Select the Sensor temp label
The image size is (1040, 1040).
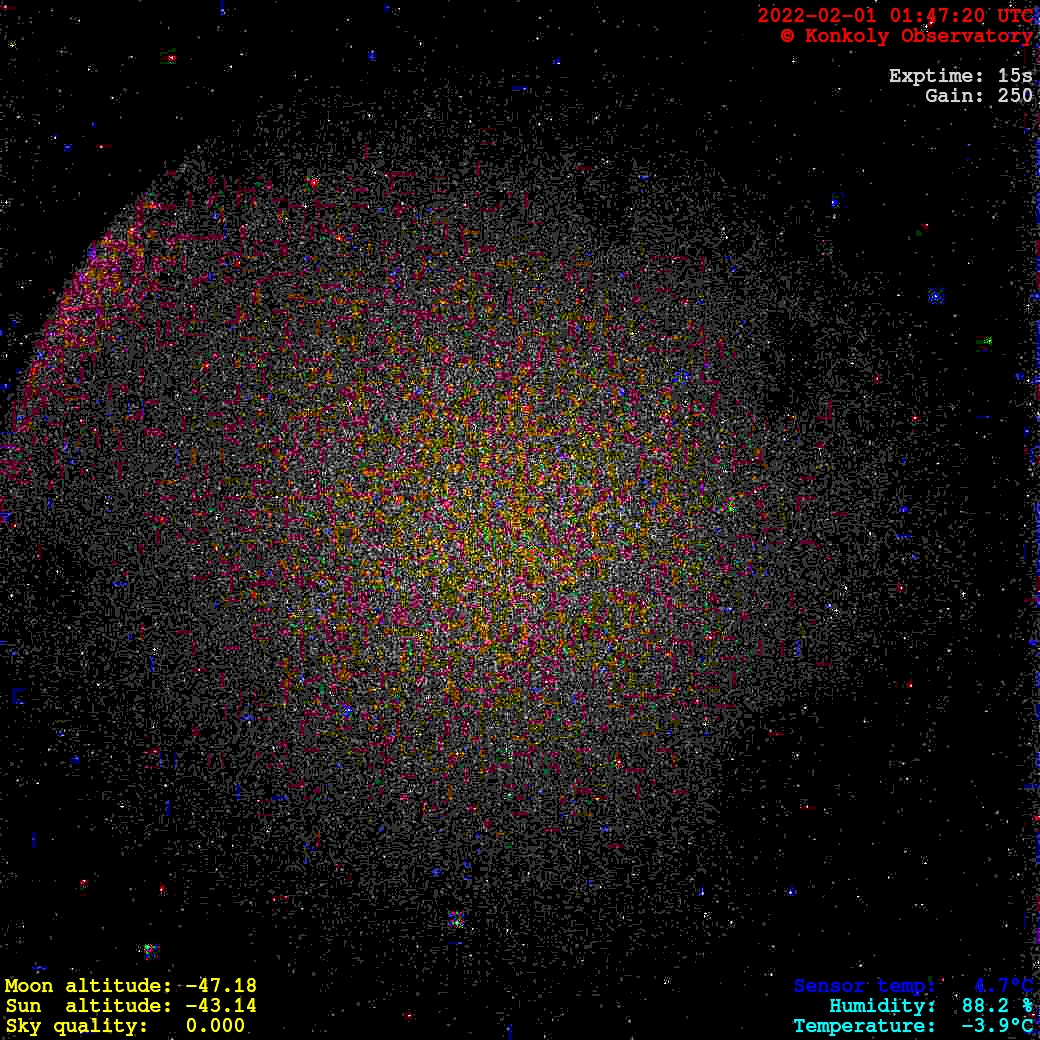coord(864,986)
